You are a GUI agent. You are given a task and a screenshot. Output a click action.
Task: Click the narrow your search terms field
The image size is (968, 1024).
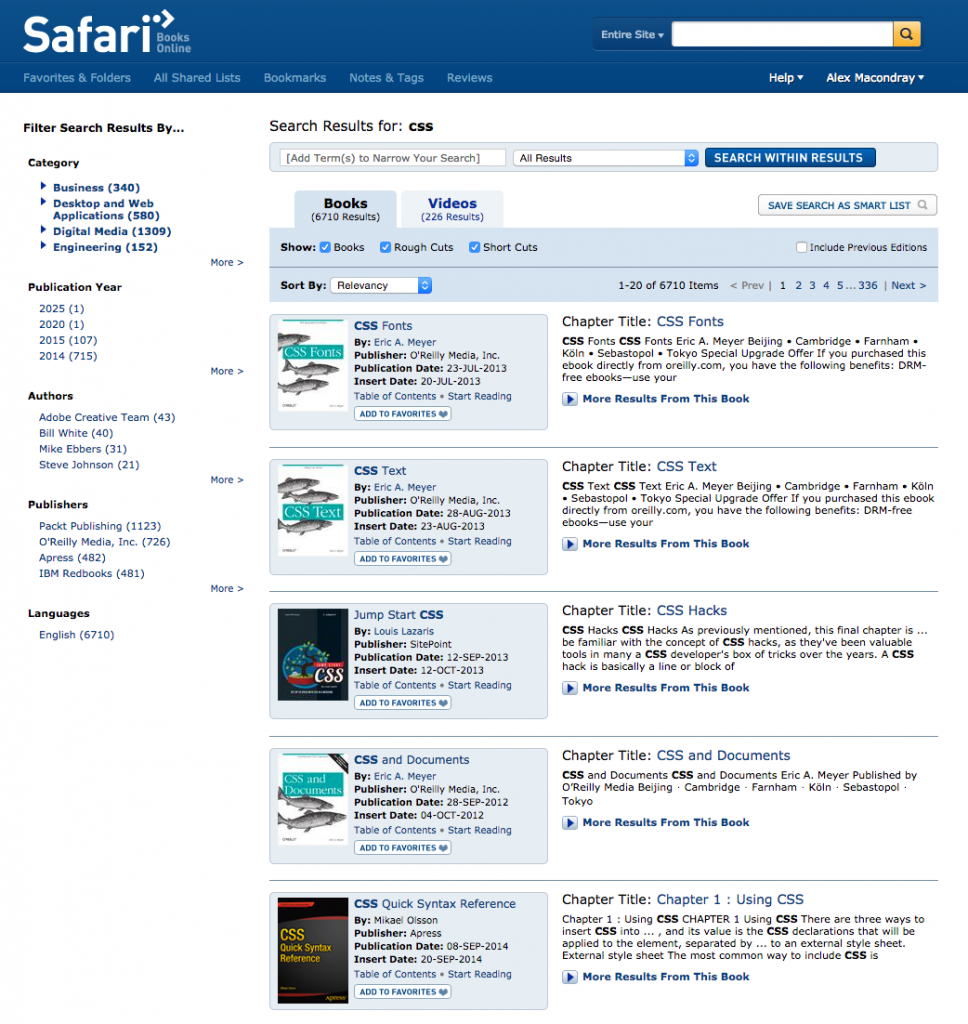click(393, 158)
